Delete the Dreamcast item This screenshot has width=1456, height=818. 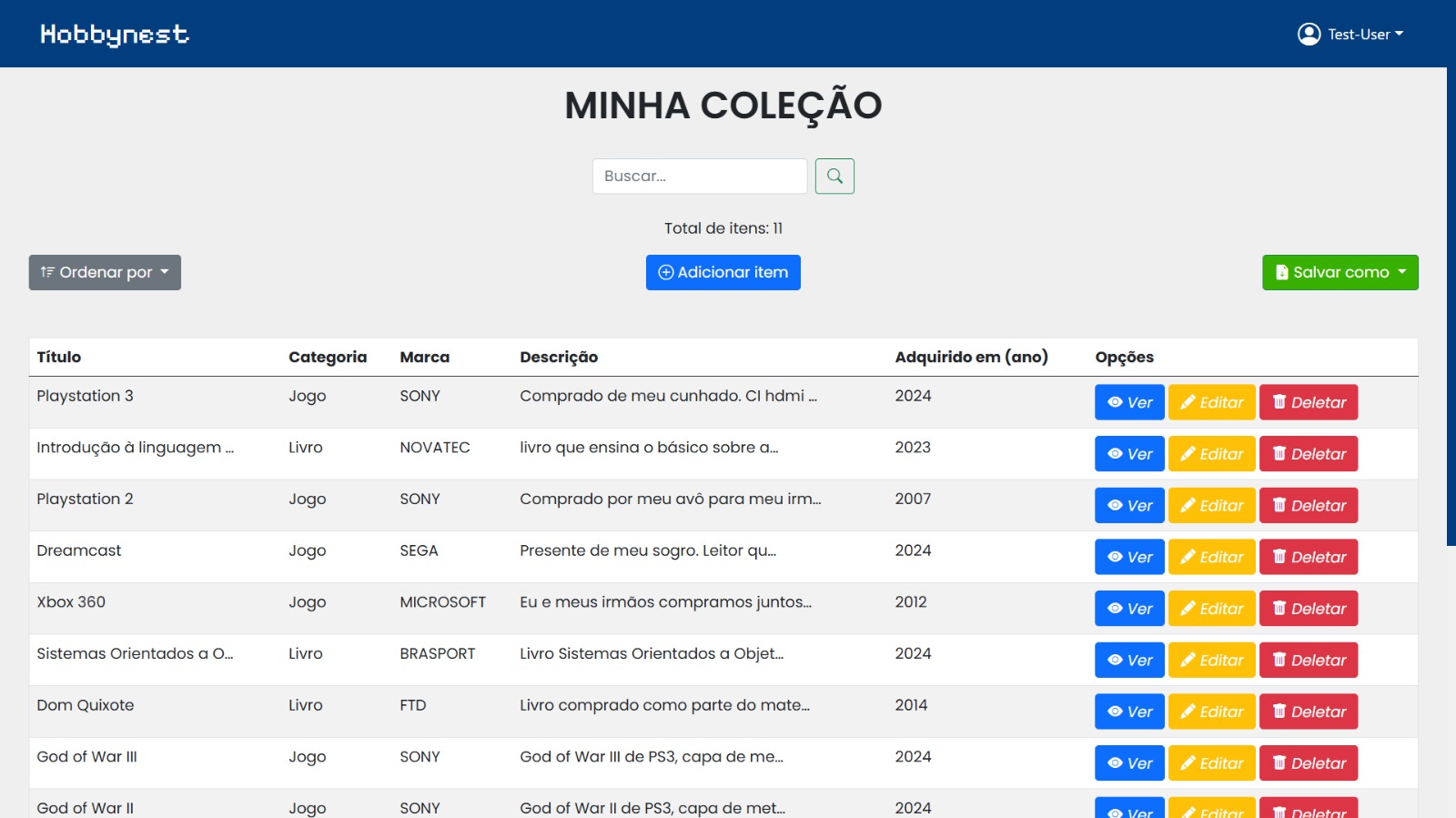(1309, 557)
